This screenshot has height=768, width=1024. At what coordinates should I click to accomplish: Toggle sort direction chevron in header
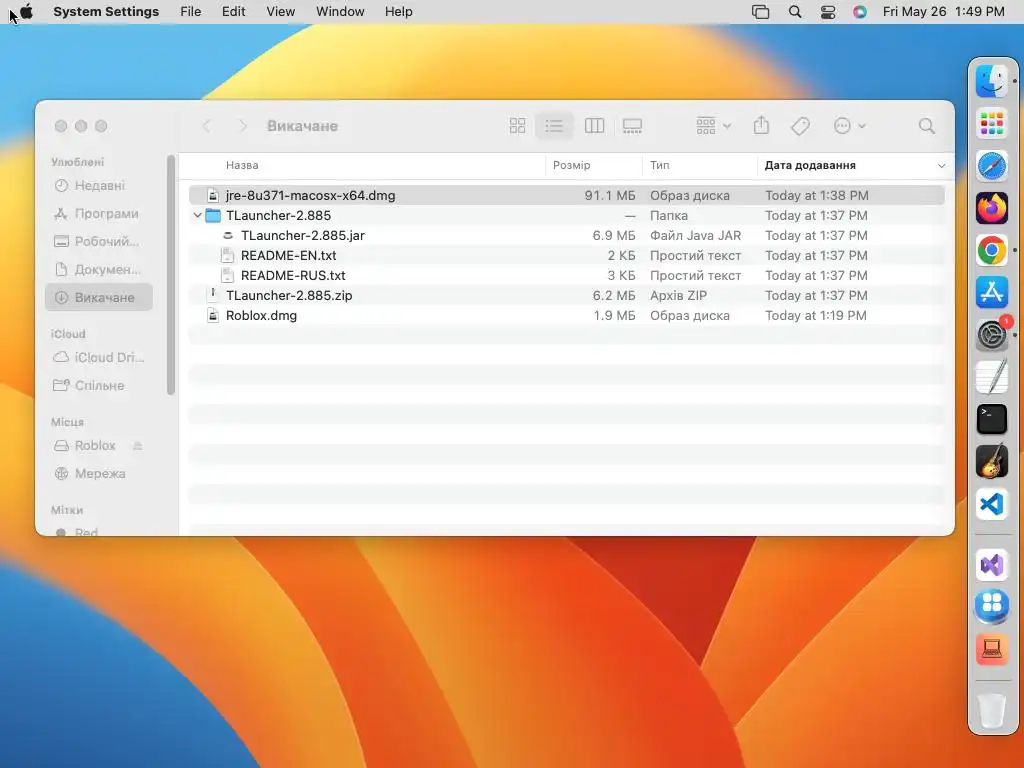(941, 166)
